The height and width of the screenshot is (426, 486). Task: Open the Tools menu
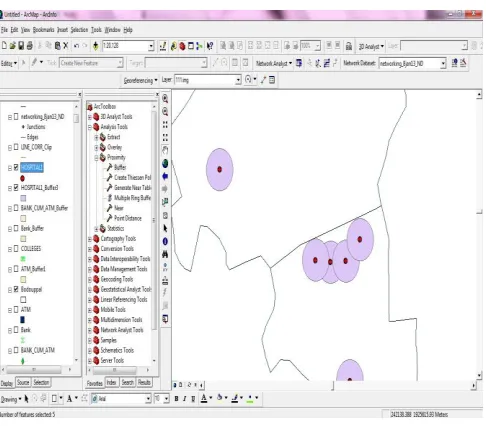pyautogui.click(x=96, y=30)
